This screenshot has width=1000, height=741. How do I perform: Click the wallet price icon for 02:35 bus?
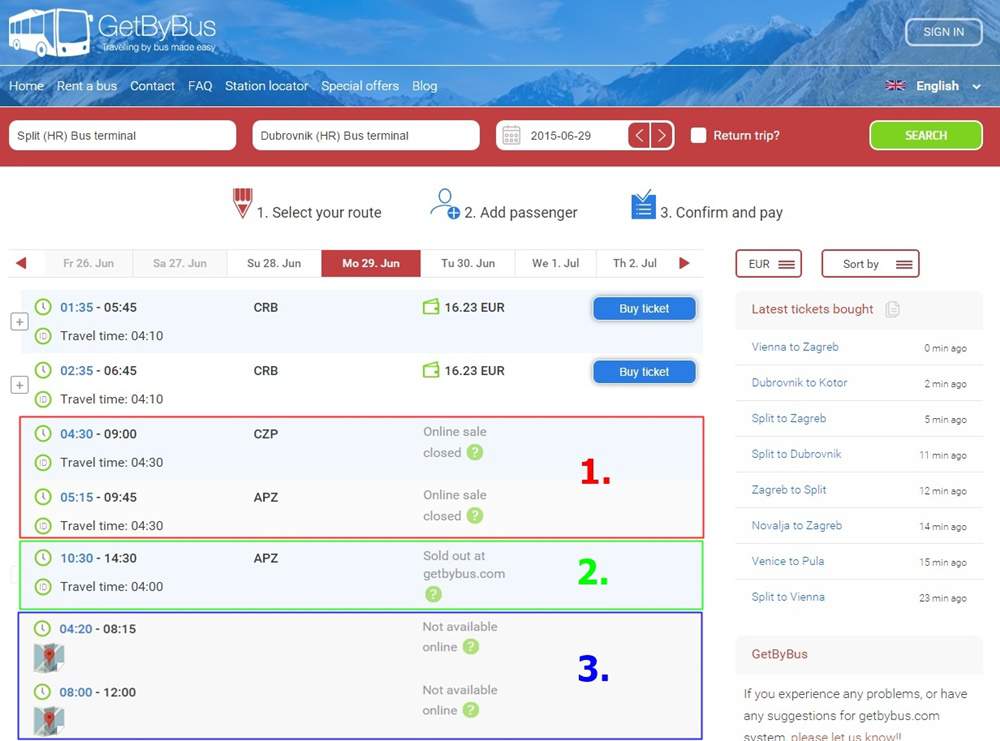(431, 370)
